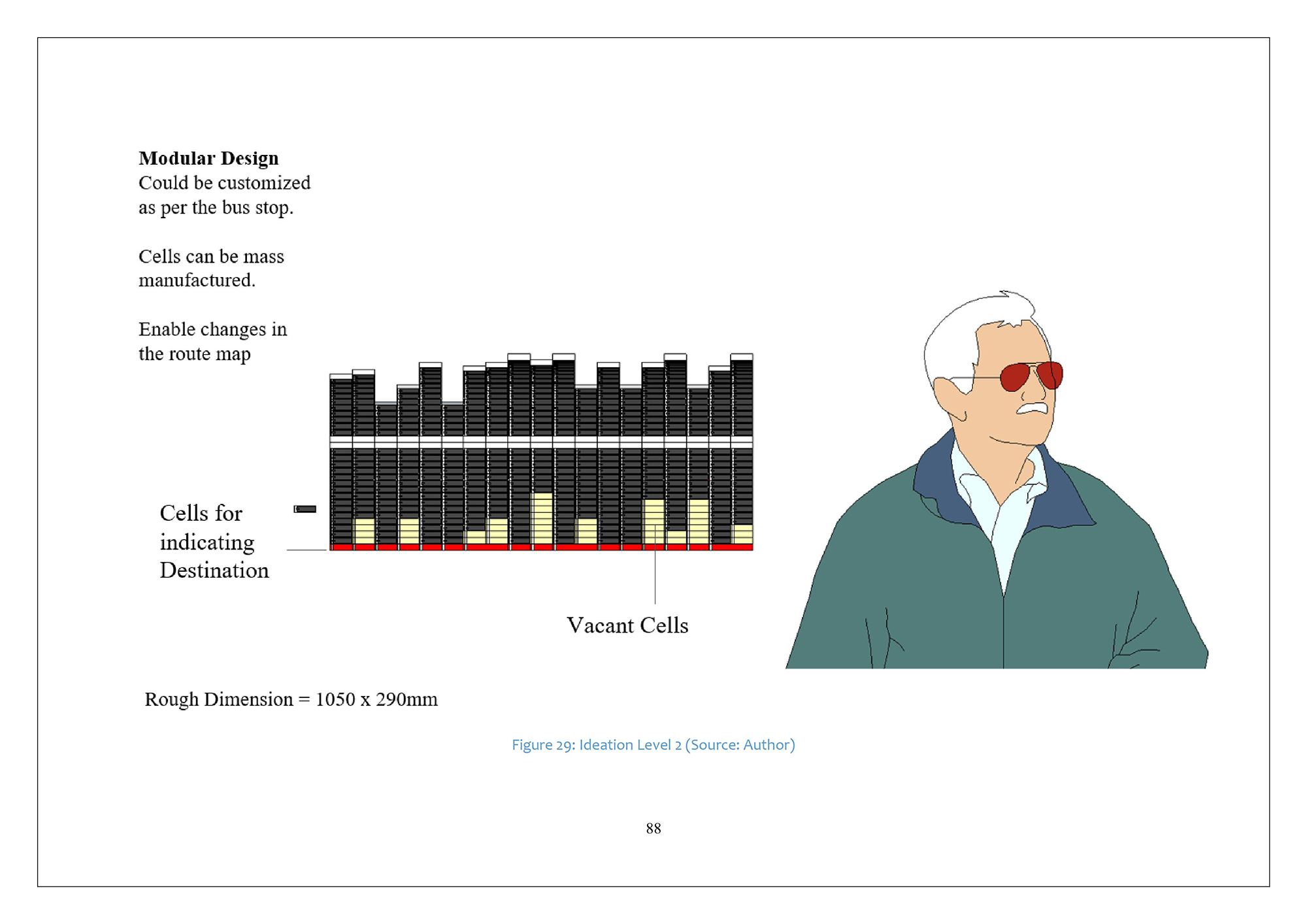The width and height of the screenshot is (1307, 924).
Task: Select the Cells for indicating Destination label
Action: pos(214,542)
